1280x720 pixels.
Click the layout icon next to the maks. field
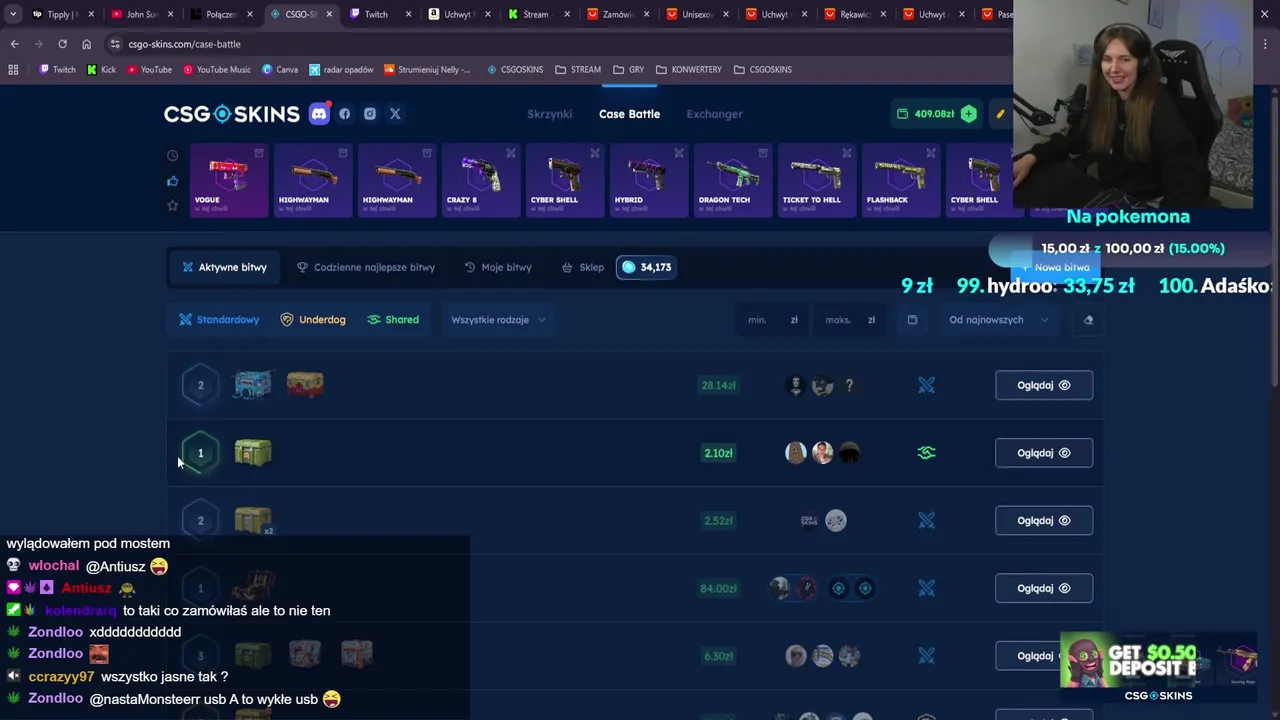click(912, 320)
